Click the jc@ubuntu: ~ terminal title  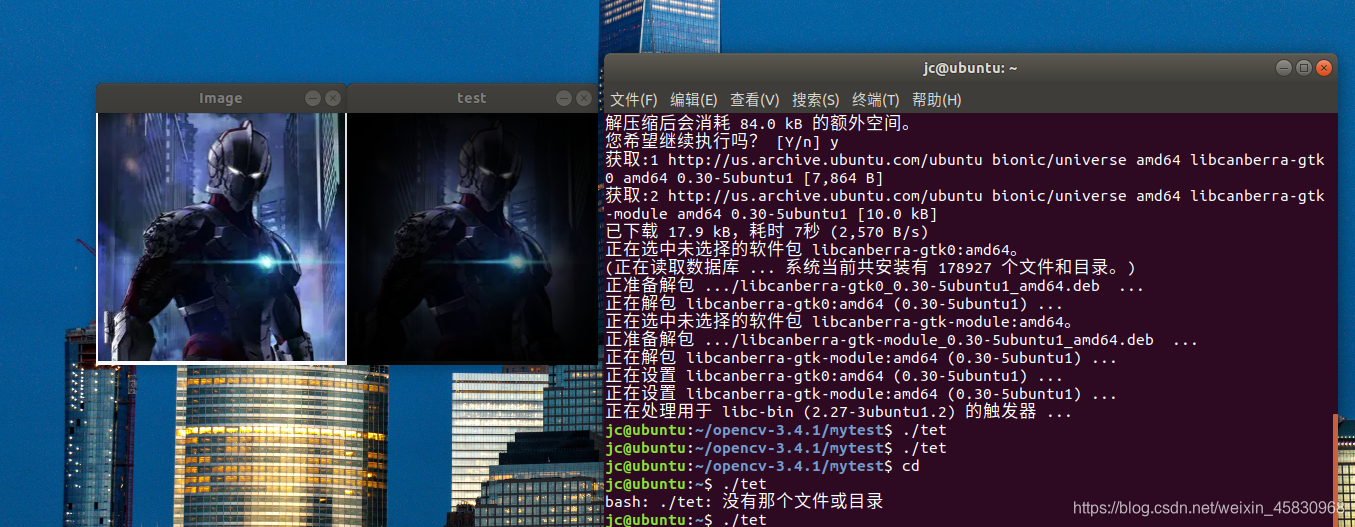(970, 68)
